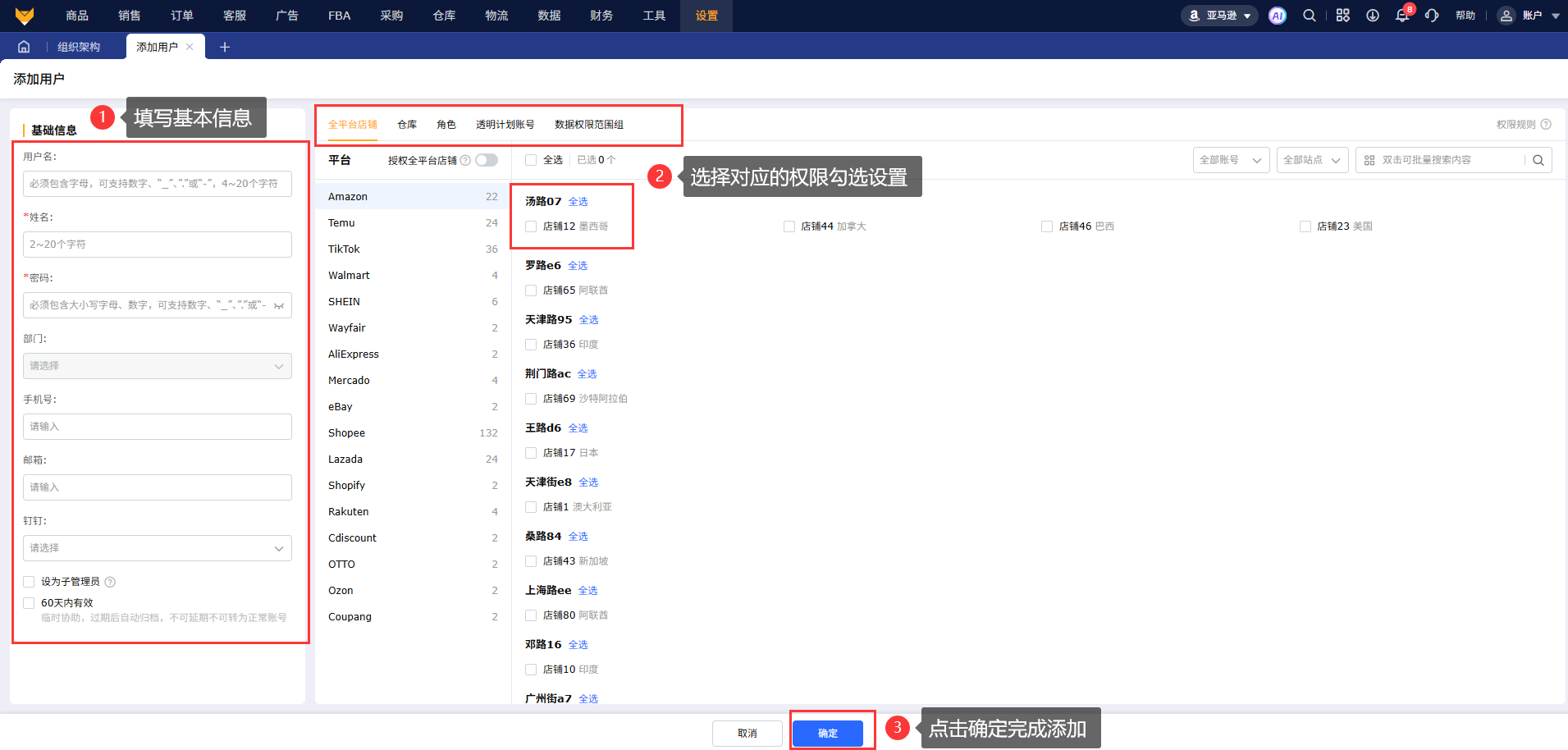Click the 取消 button
Screen dimensions: 1568x750
pyautogui.click(x=747, y=734)
